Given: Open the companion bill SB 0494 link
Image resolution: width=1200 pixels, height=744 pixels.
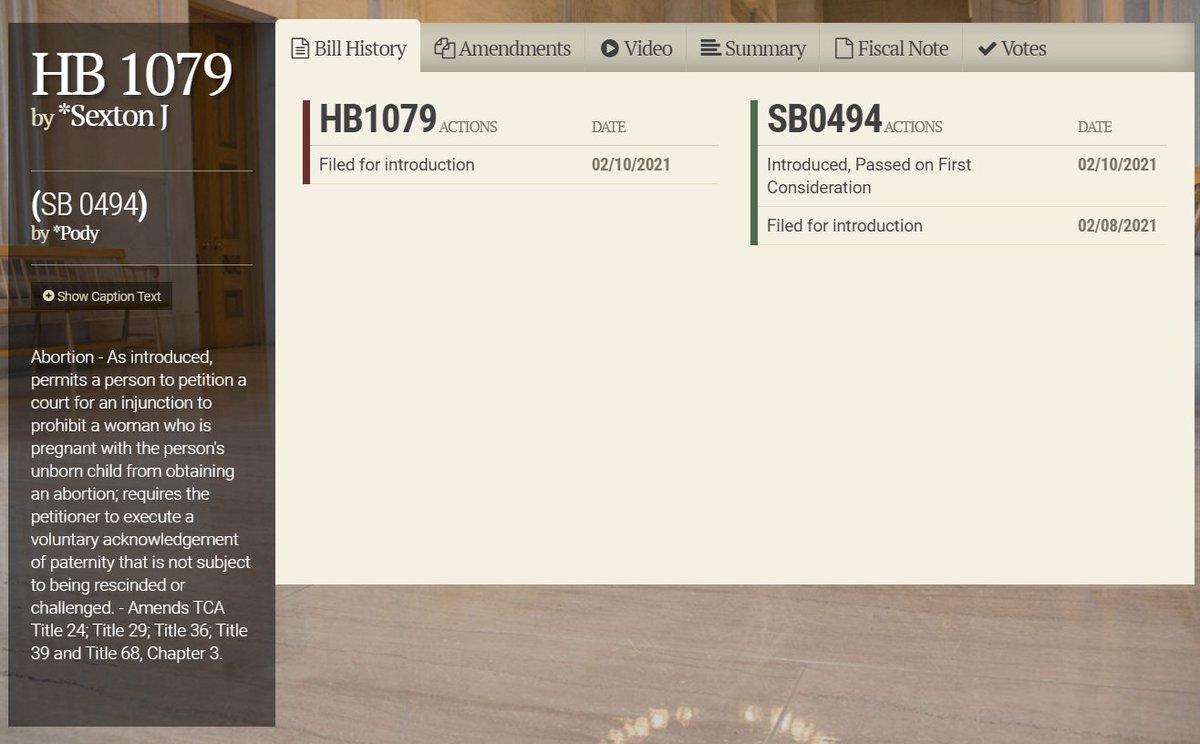Looking at the screenshot, I should 89,205.
